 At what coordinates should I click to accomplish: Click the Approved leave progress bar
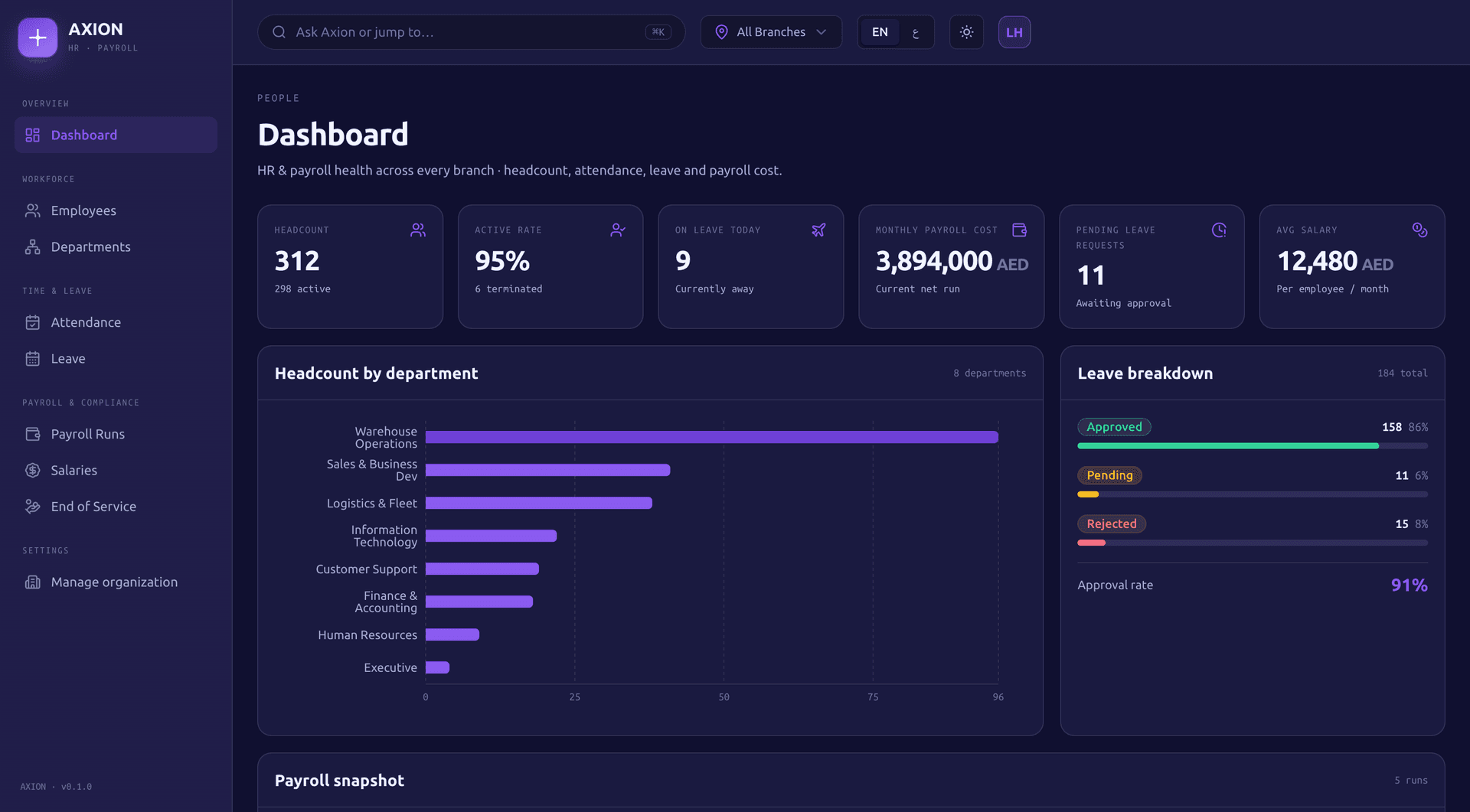coord(1253,445)
